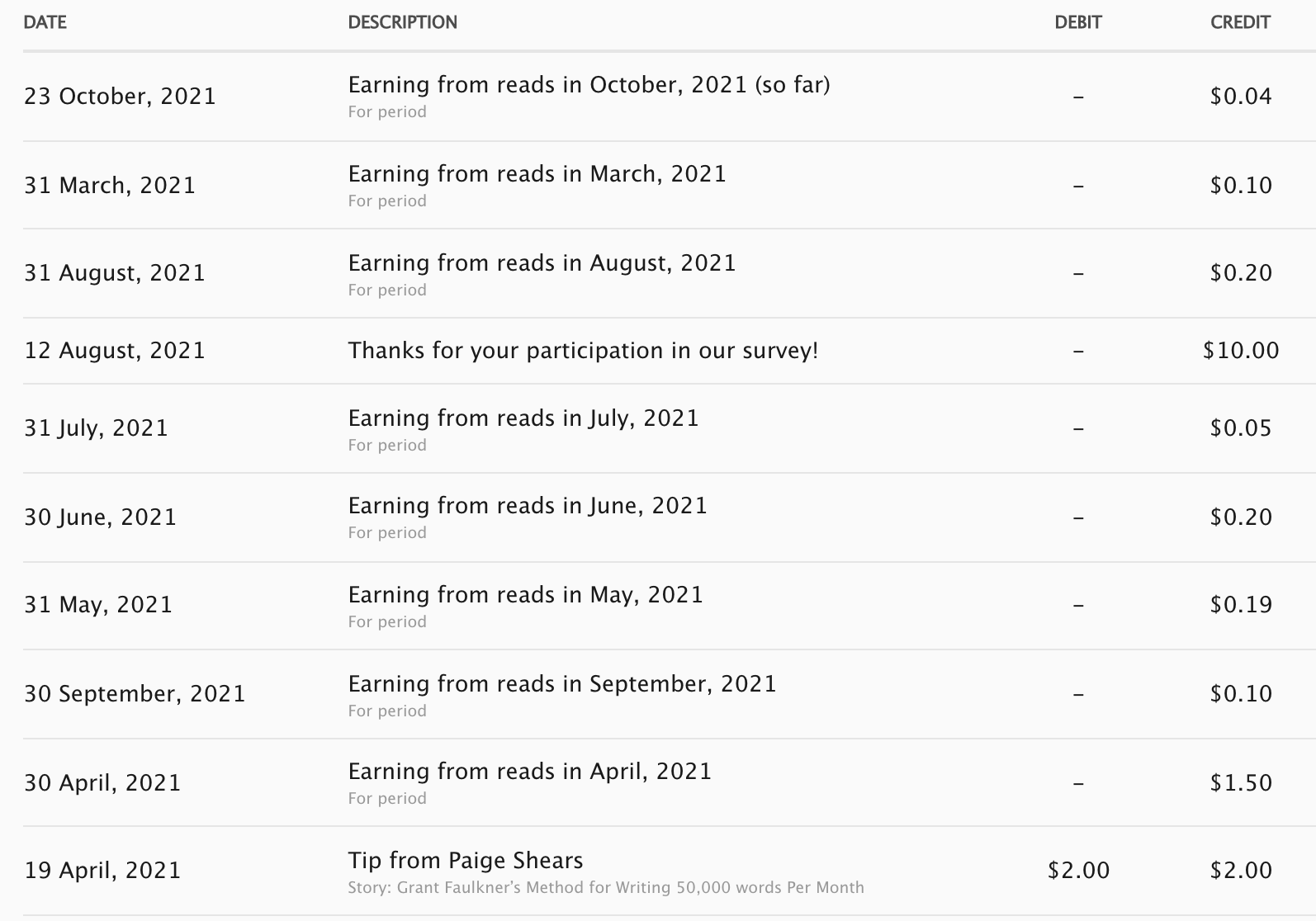This screenshot has height=921, width=1316.
Task: Click the $2.00 debit amount
Action: 1078,871
